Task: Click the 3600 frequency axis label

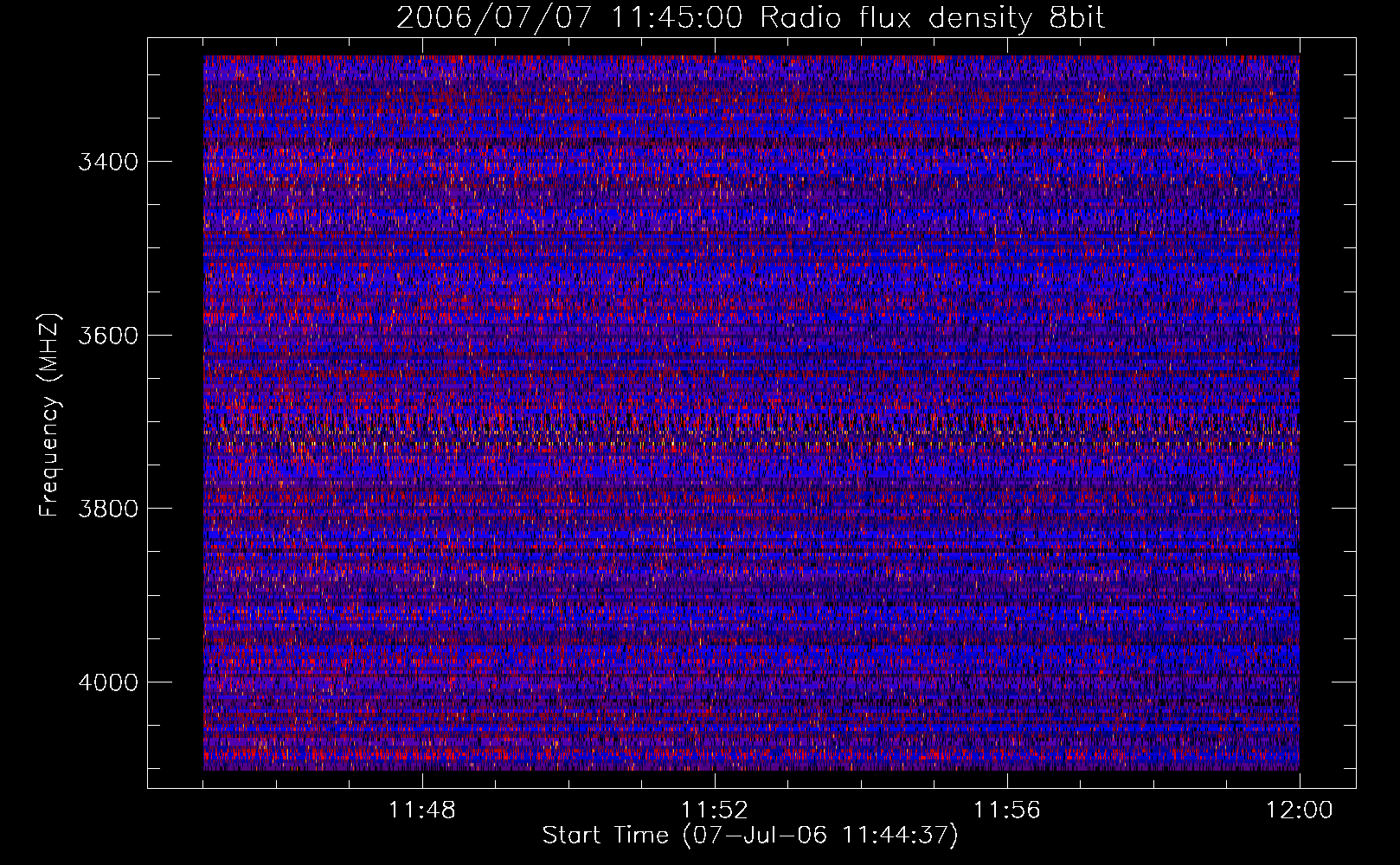Action: tap(108, 336)
